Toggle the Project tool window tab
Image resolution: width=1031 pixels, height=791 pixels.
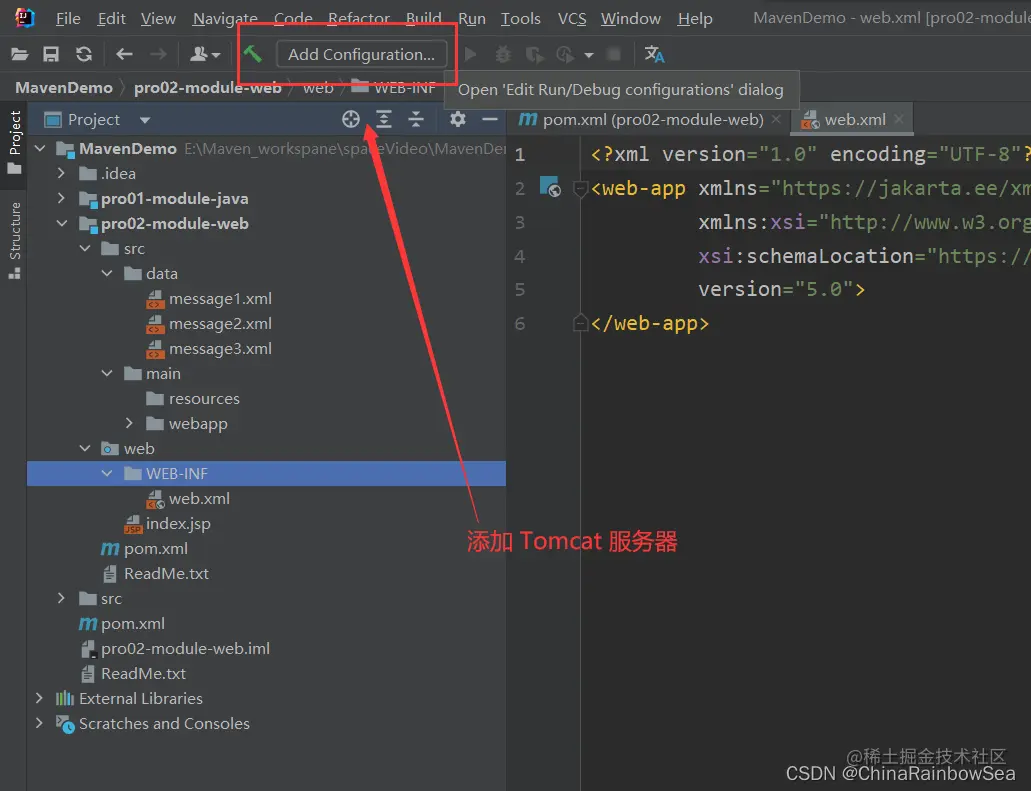pos(14,142)
